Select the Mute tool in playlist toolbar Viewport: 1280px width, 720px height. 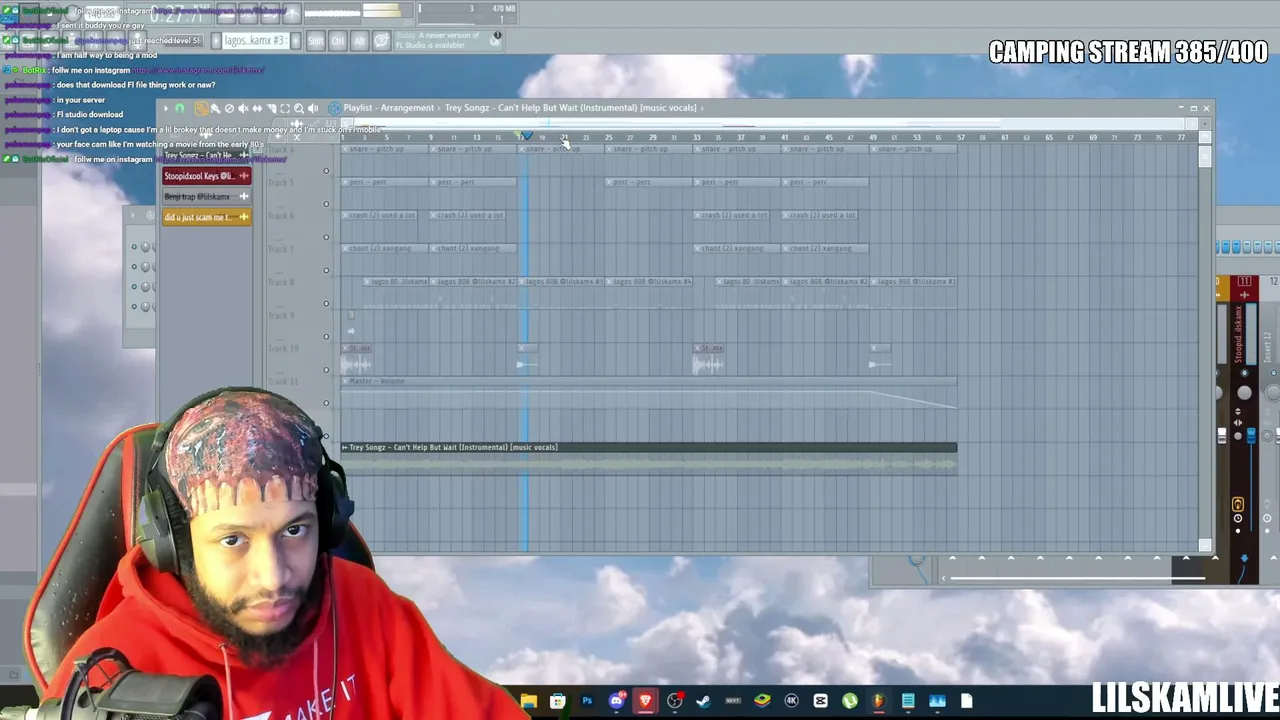pyautogui.click(x=243, y=108)
